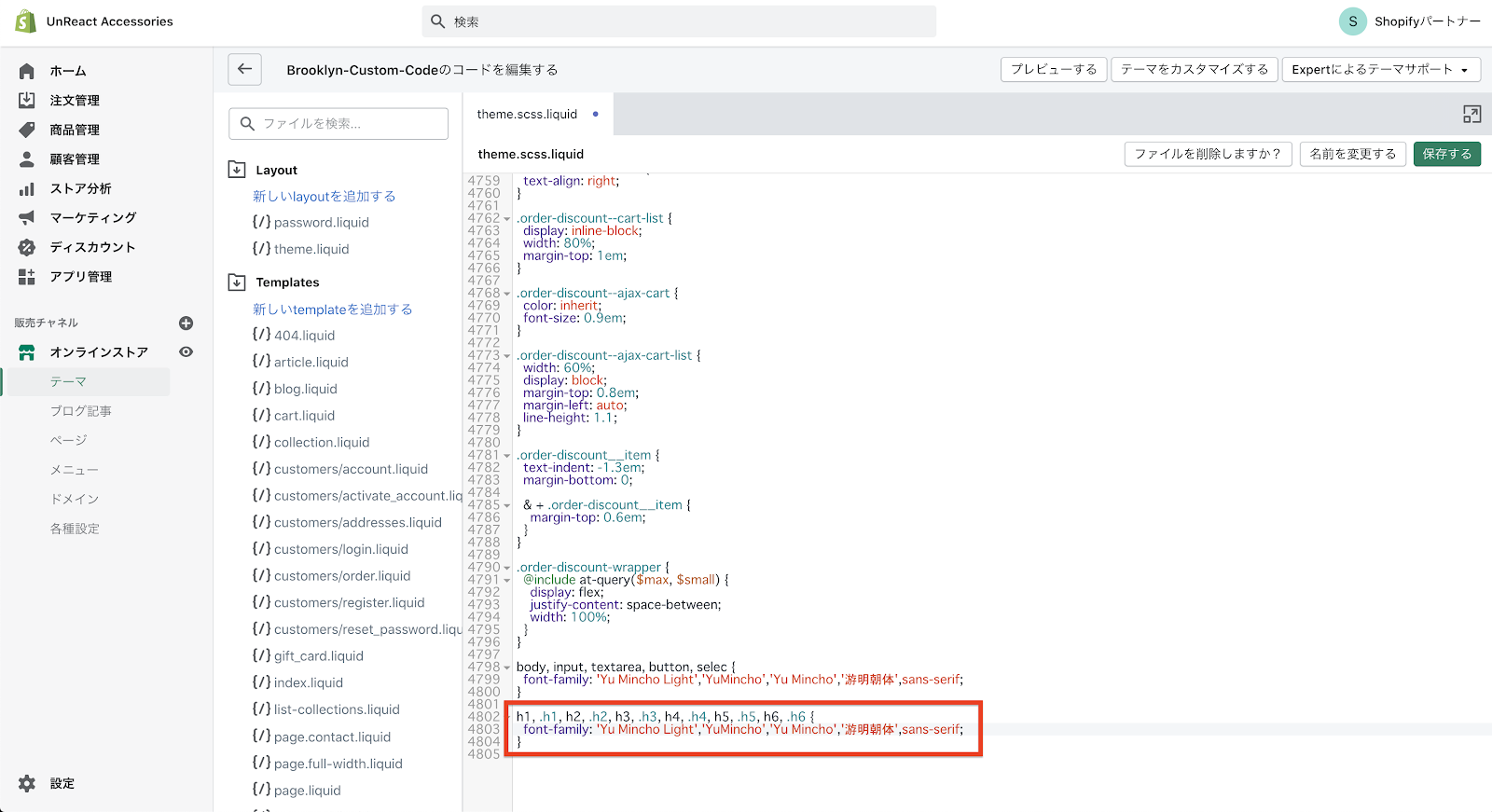Expand editor to fullscreen icon
1492x812 pixels.
(1471, 114)
